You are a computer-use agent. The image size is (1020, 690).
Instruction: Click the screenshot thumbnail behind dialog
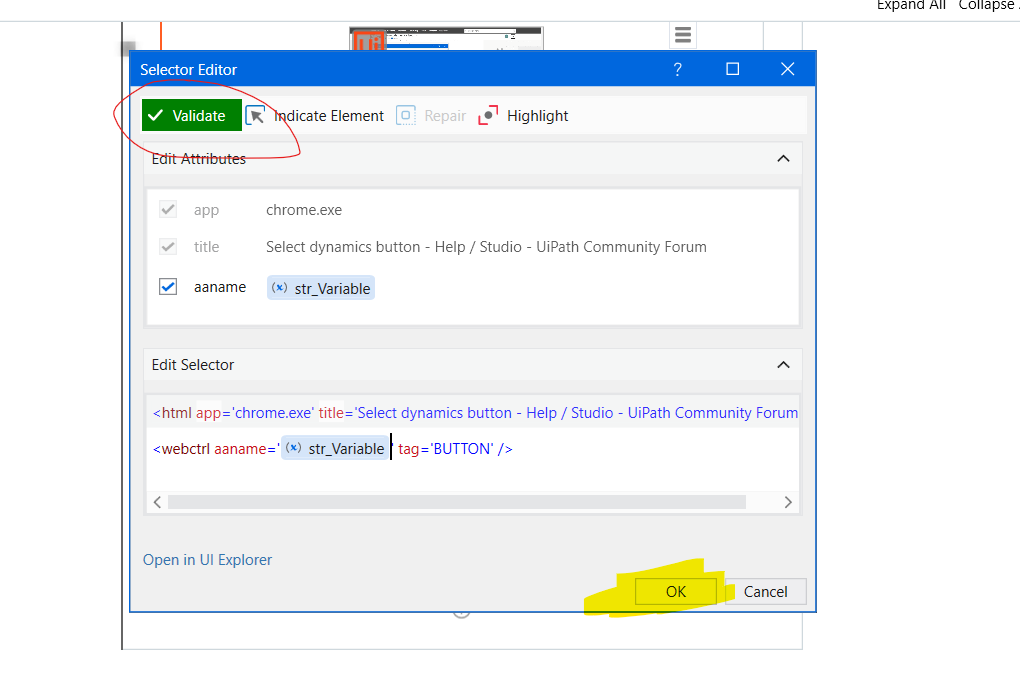pos(446,38)
